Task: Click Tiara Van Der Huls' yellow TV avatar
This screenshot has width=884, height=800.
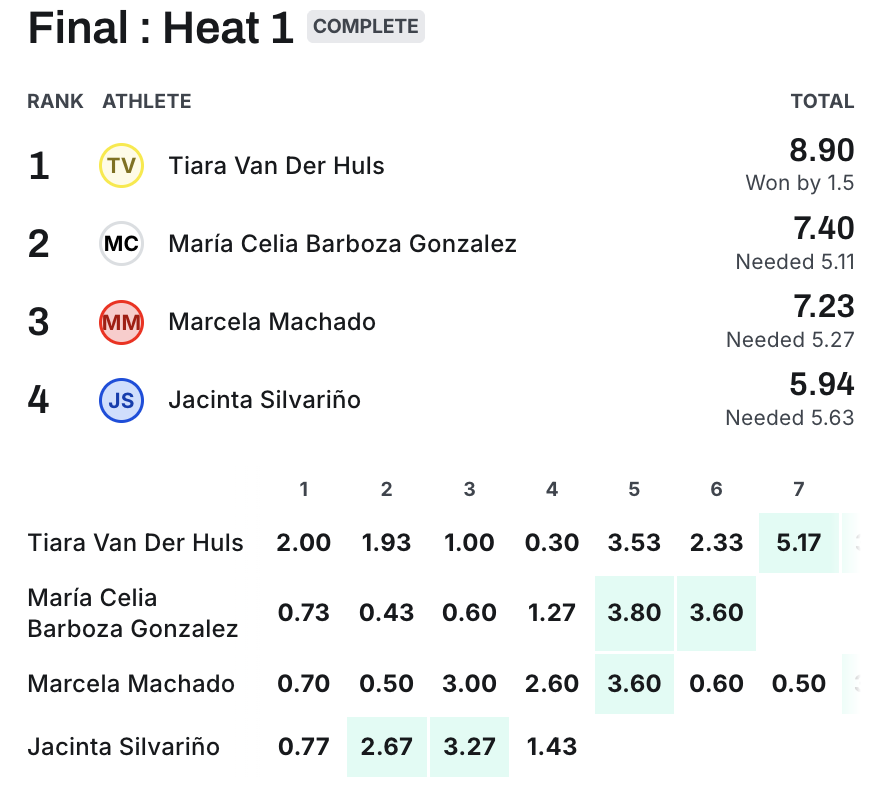Action: [x=121, y=165]
